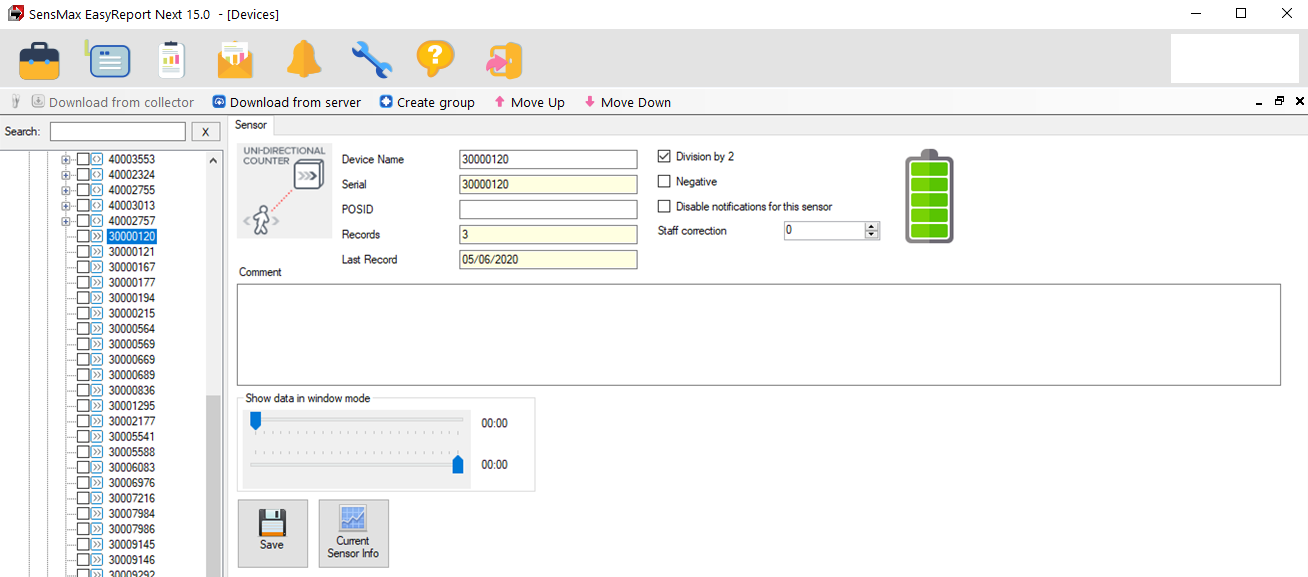Expand tree node 40002324
The height and width of the screenshot is (577, 1308).
66,175
